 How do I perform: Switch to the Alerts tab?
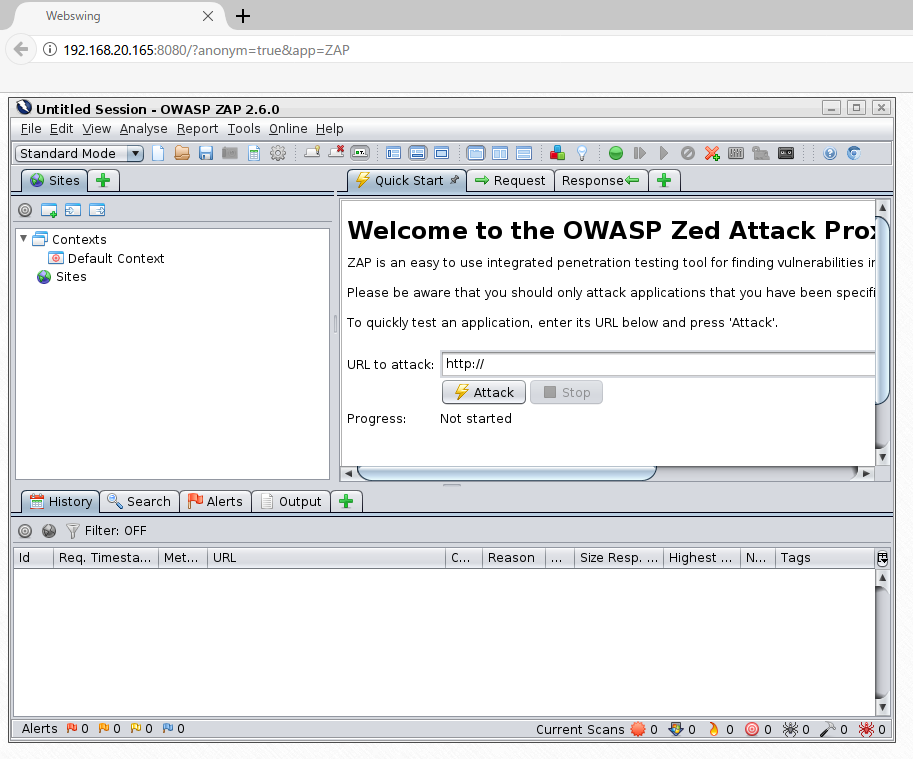pyautogui.click(x=215, y=501)
